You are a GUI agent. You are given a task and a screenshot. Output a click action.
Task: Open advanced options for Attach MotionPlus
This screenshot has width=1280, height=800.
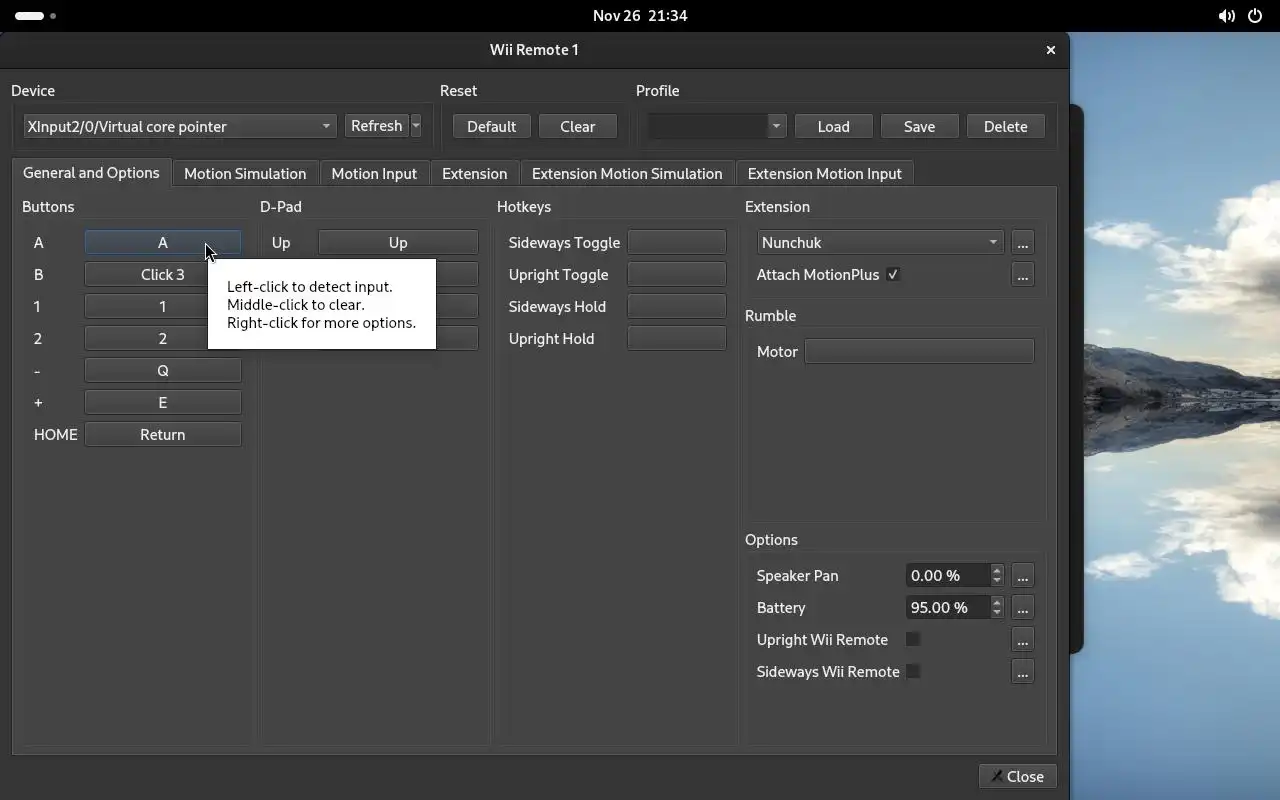[x=1022, y=274]
